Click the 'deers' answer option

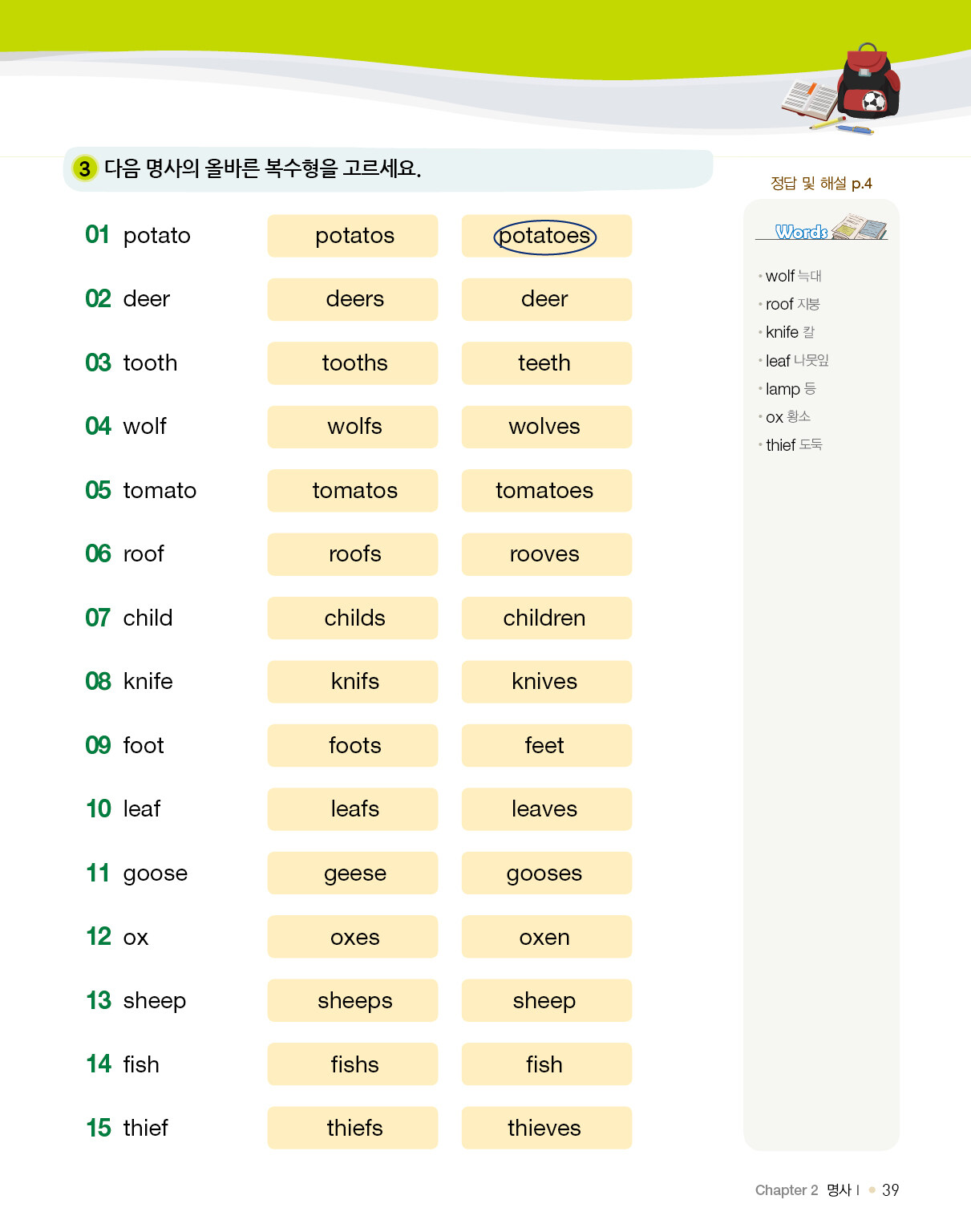tap(354, 299)
